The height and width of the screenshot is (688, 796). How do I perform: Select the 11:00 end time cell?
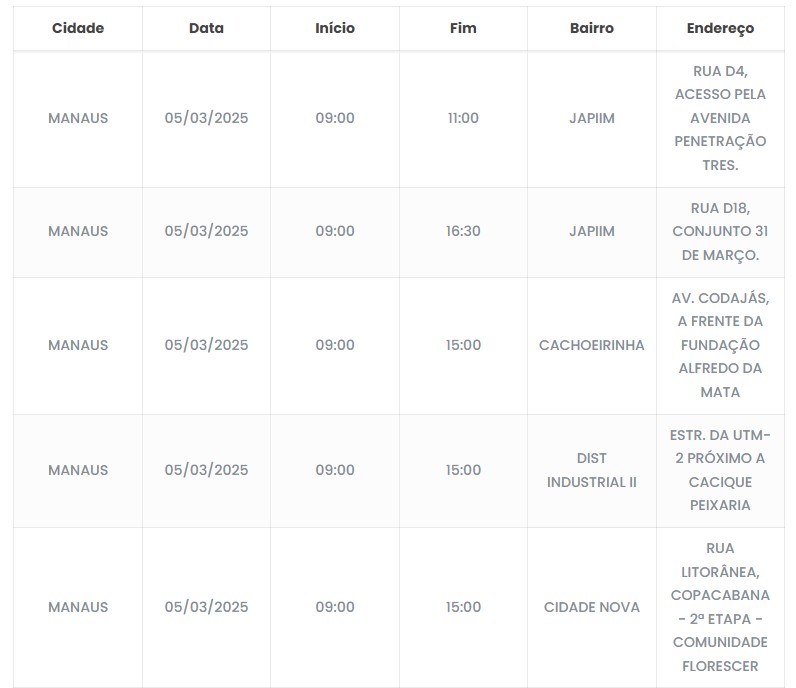point(463,118)
